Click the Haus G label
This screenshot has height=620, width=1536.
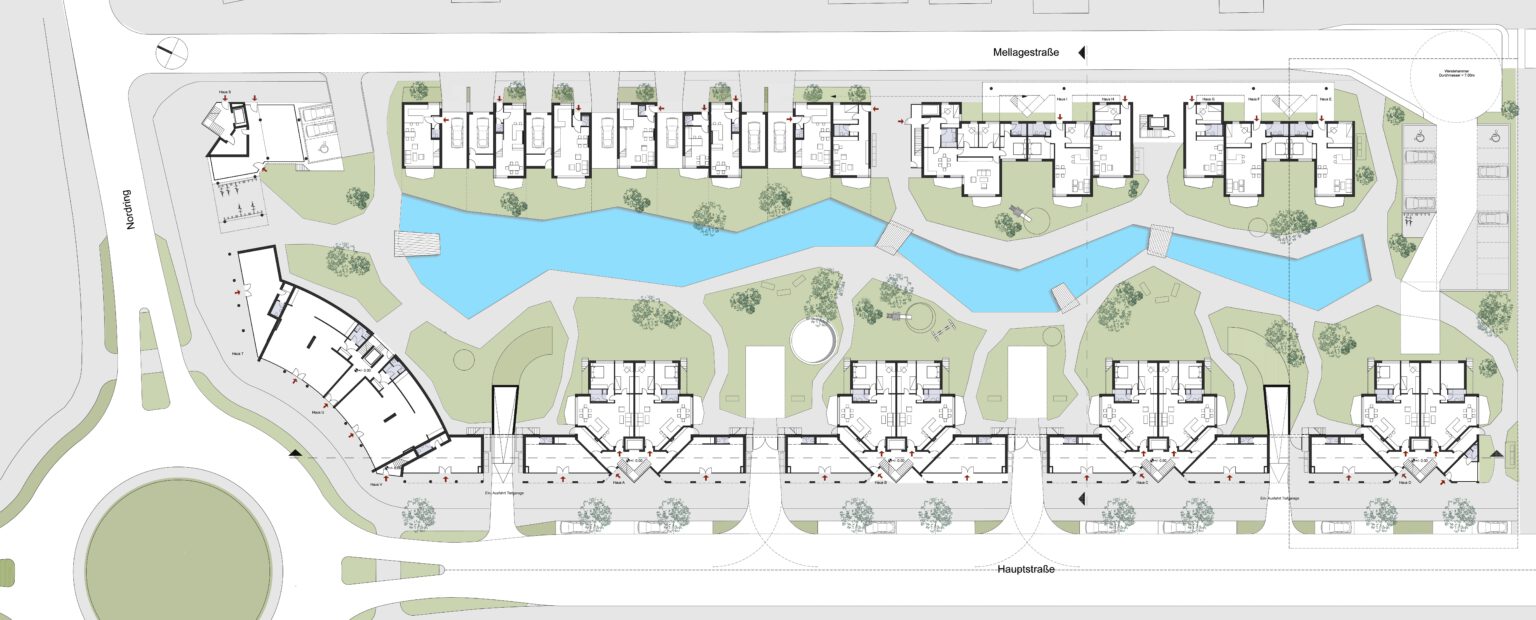(x=1207, y=100)
